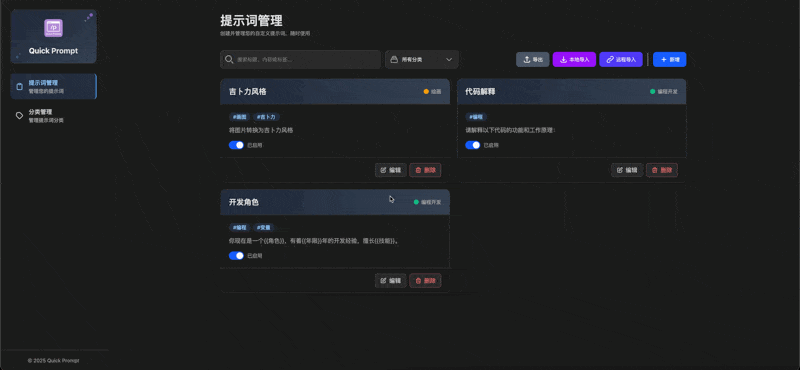Click the #编程 tag on 代码解释 card

pyautogui.click(x=476, y=117)
